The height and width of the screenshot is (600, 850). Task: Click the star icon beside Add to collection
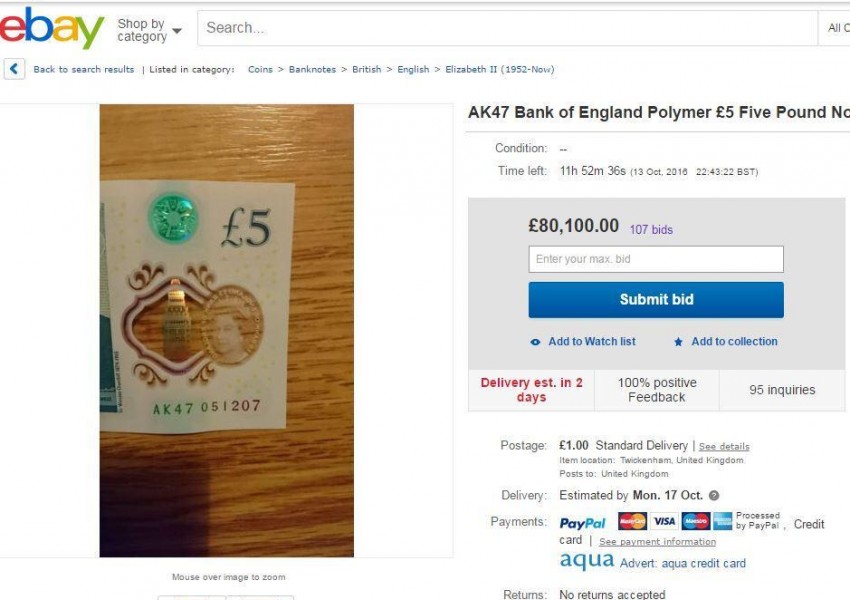[678, 342]
